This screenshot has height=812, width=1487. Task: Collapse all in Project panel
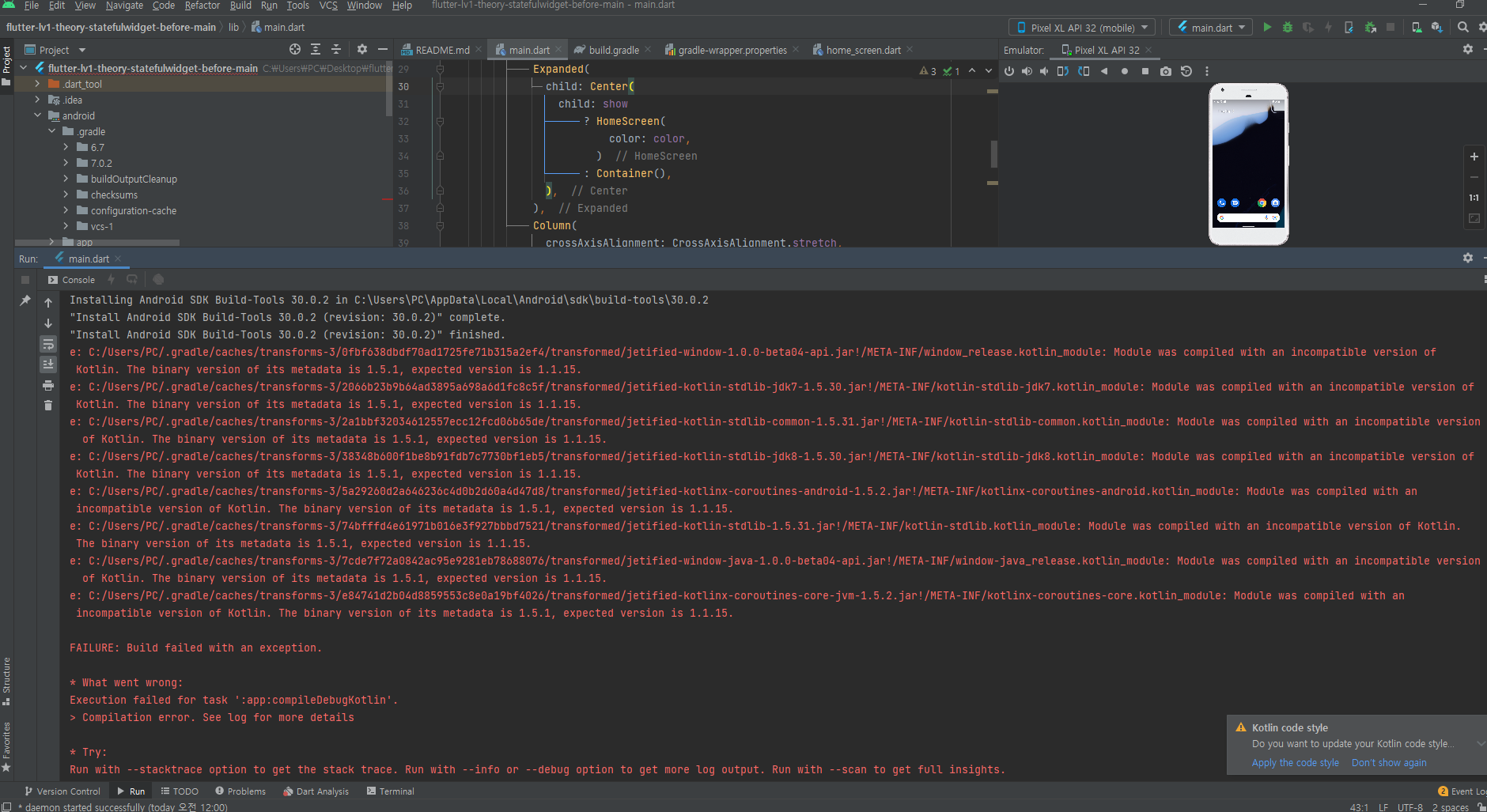[x=336, y=49]
